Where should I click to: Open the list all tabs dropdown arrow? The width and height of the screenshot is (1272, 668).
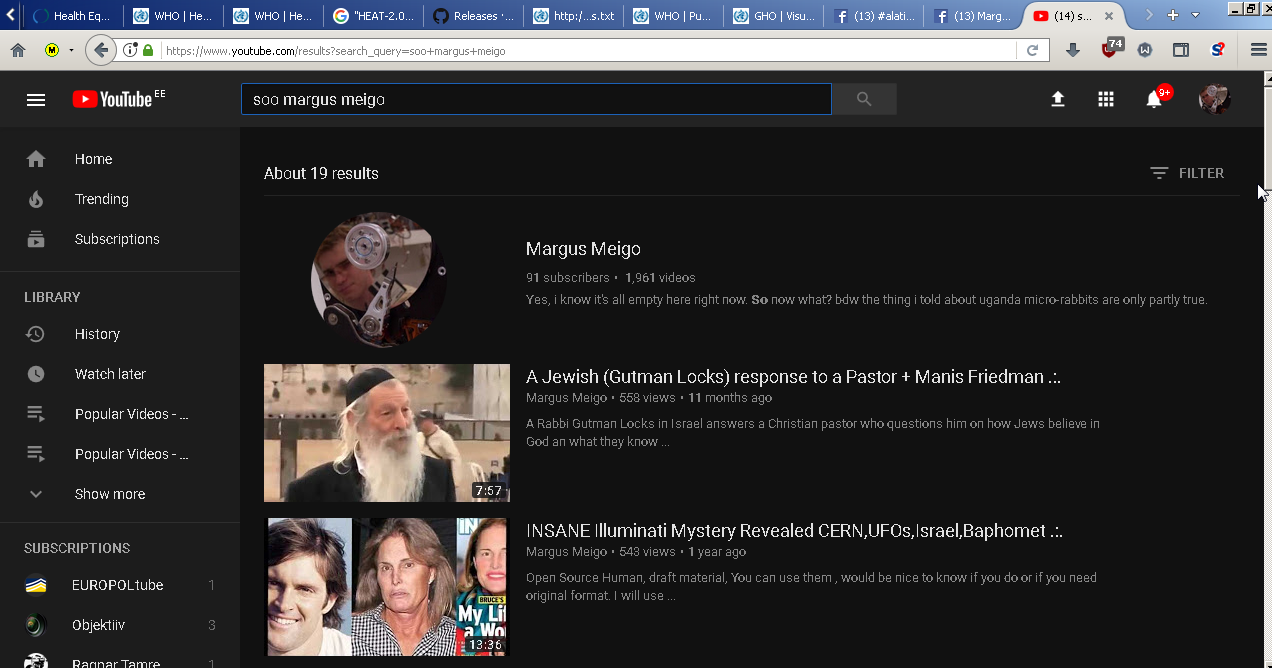[x=1196, y=15]
